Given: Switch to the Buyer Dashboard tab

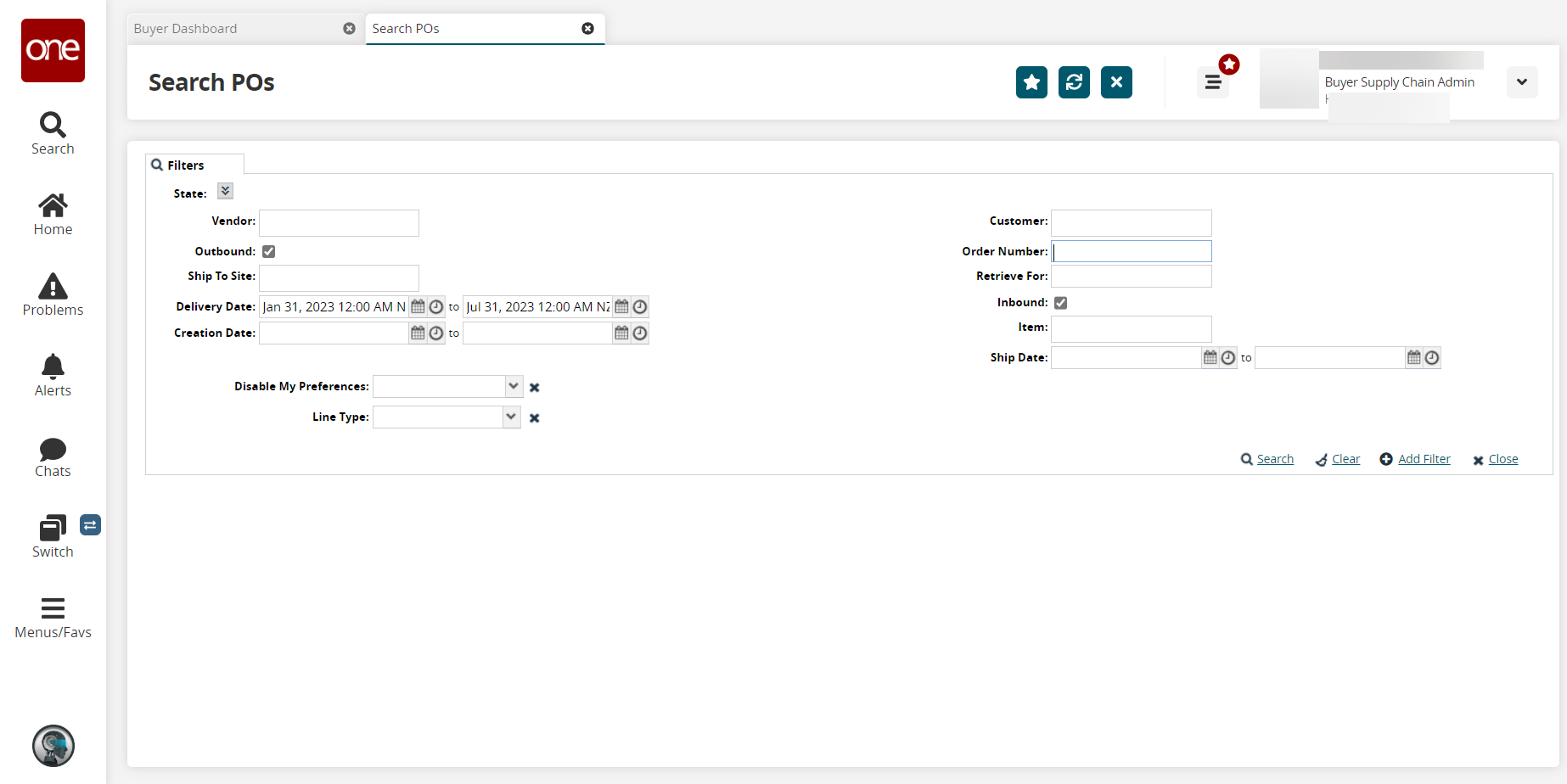Looking at the screenshot, I should [186, 29].
